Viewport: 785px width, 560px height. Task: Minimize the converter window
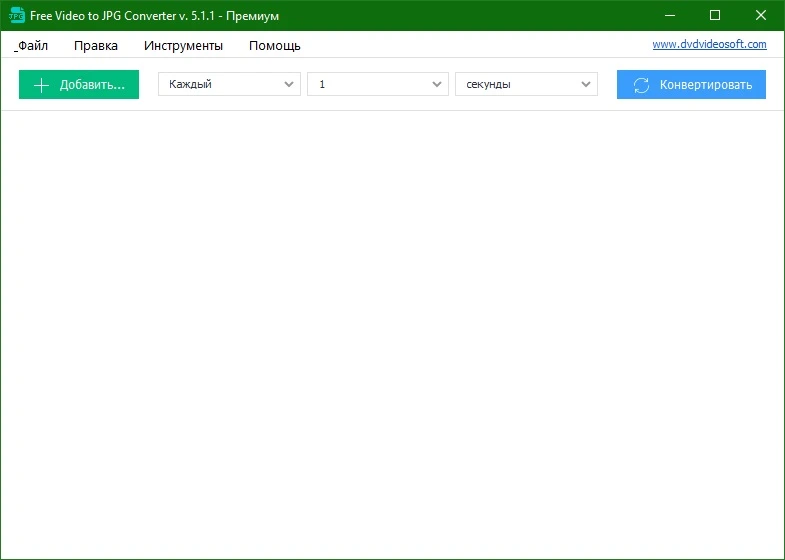point(670,16)
